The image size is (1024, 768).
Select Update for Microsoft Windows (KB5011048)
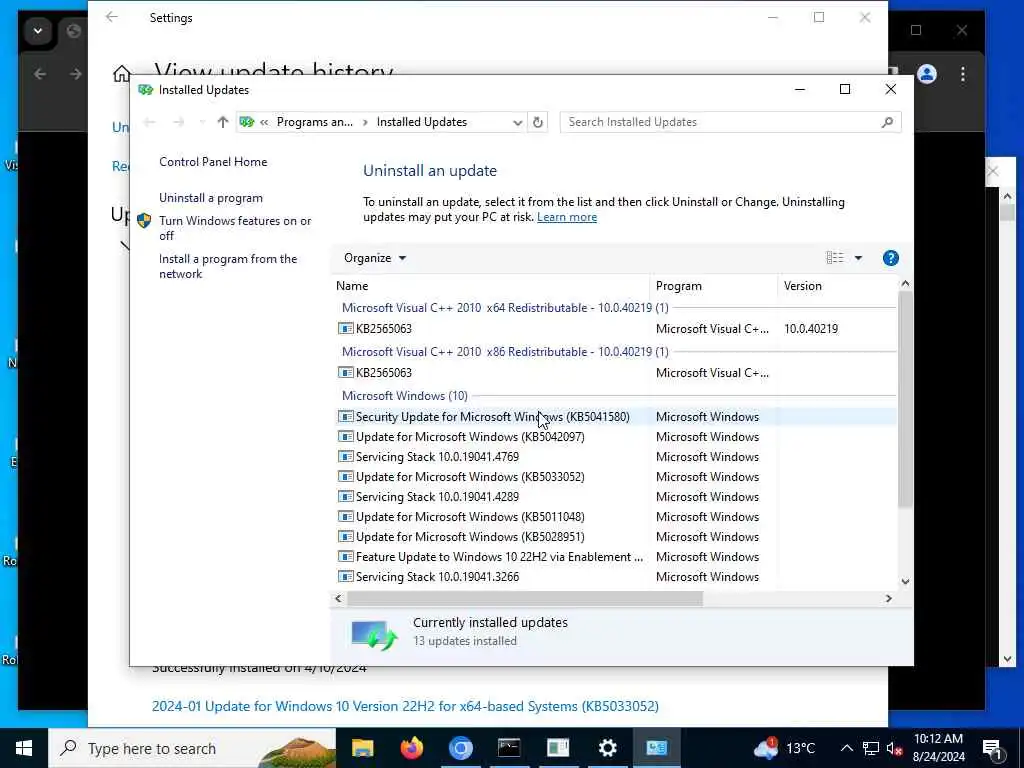(616, 517)
